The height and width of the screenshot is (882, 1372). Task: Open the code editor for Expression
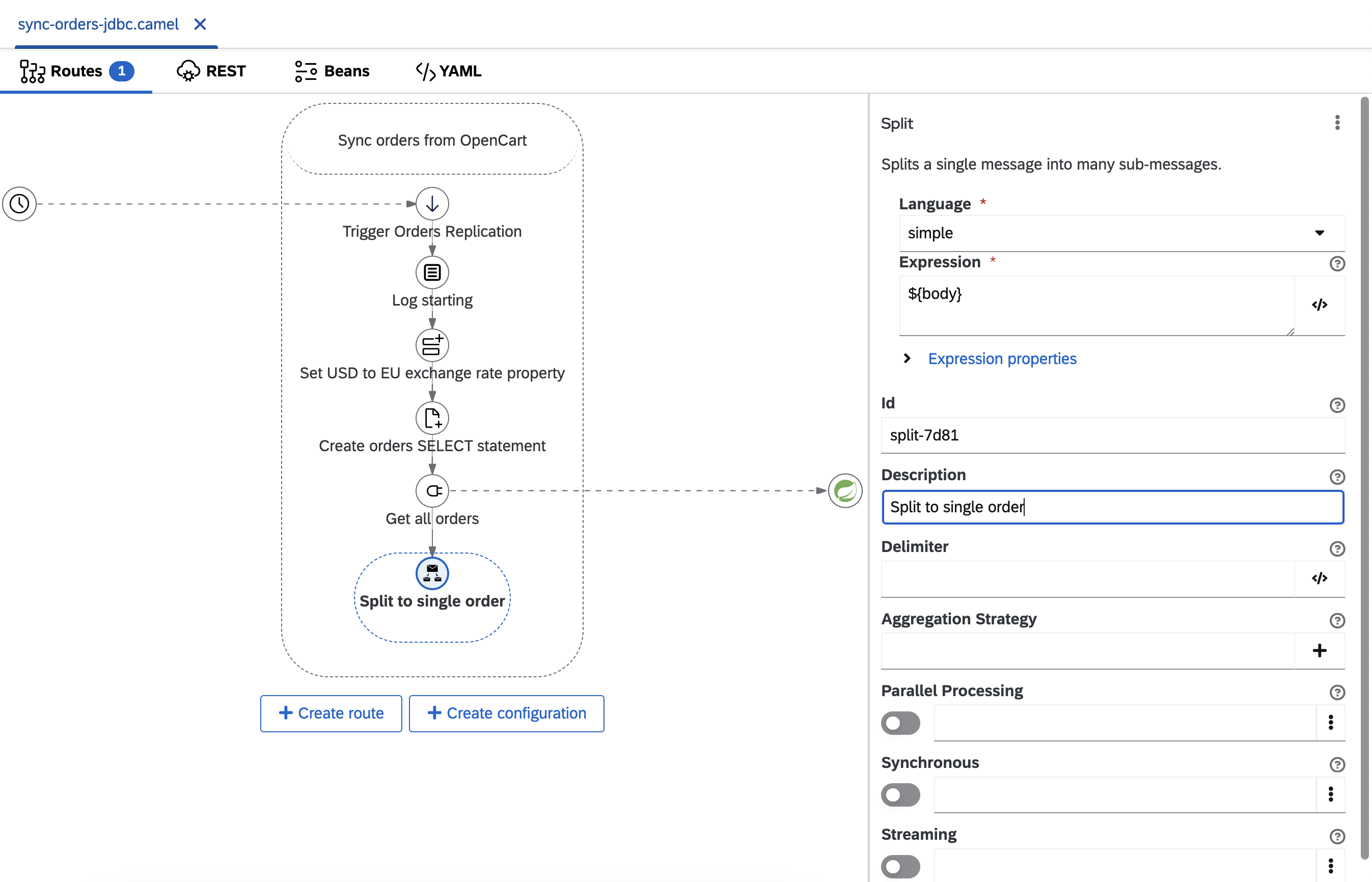pos(1320,305)
